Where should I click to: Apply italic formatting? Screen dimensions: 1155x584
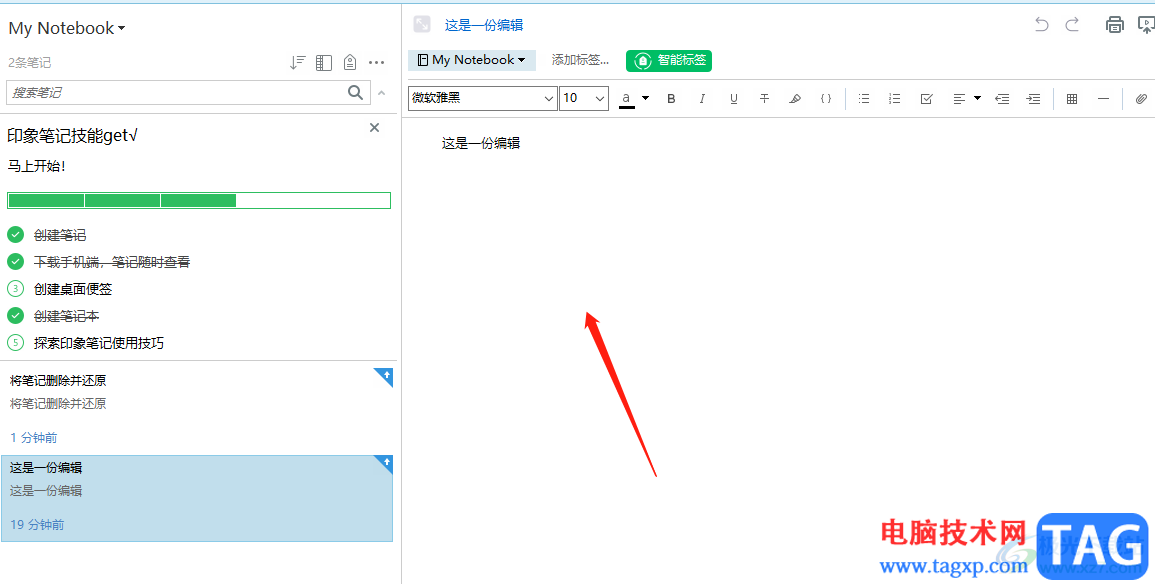click(702, 99)
